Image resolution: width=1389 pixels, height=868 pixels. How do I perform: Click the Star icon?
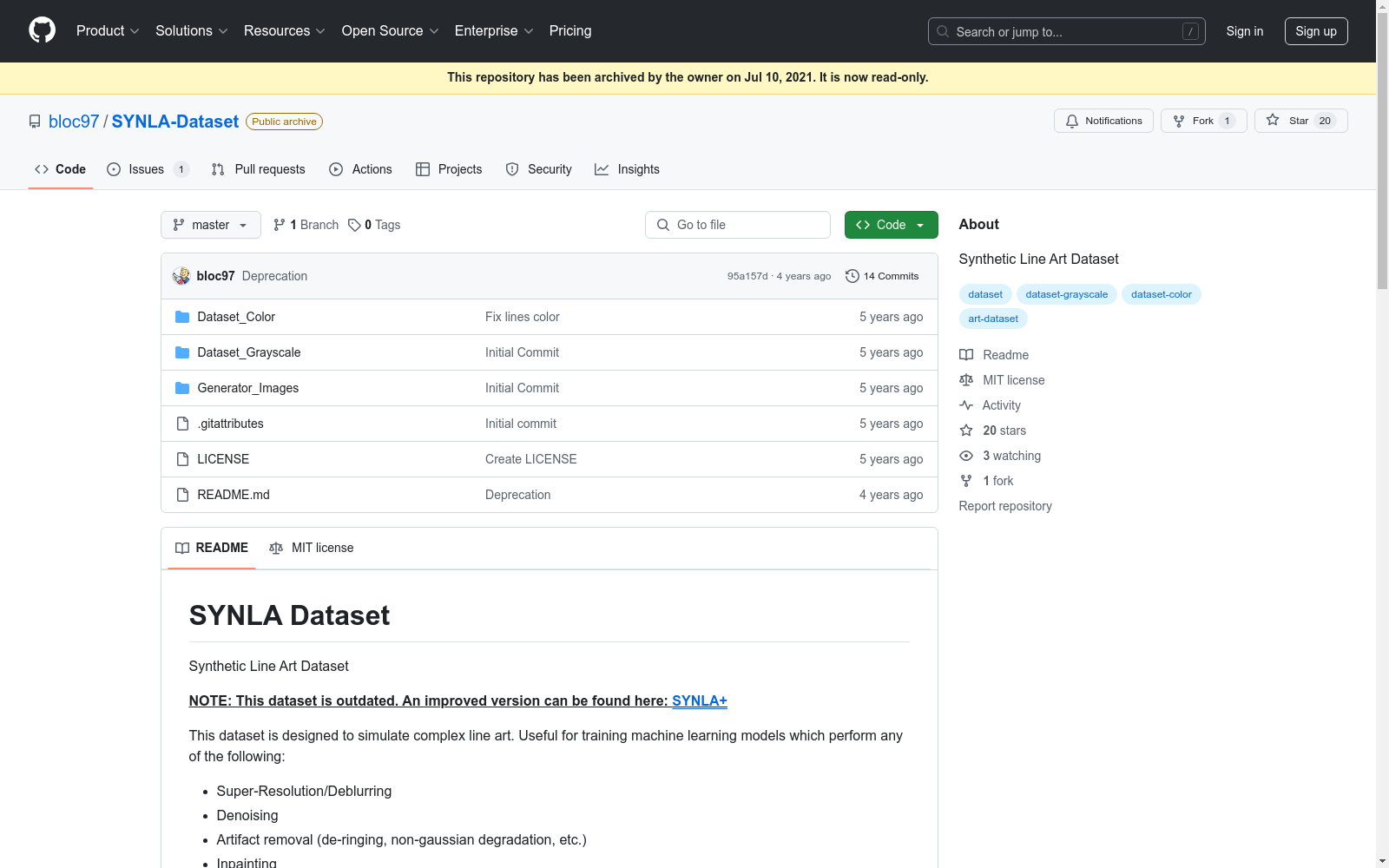1273,120
